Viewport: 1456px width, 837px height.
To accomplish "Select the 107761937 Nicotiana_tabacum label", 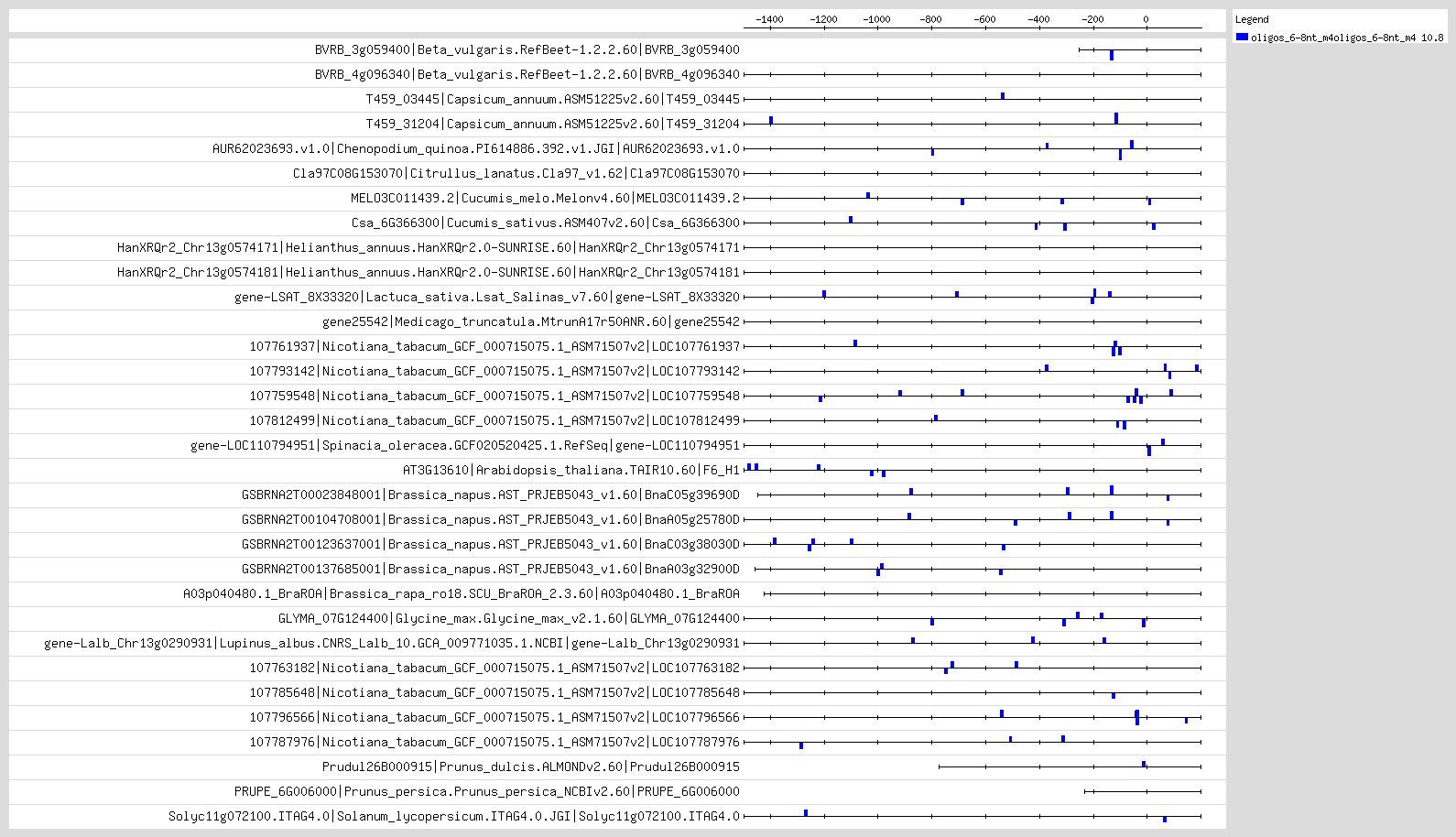I will 494,346.
